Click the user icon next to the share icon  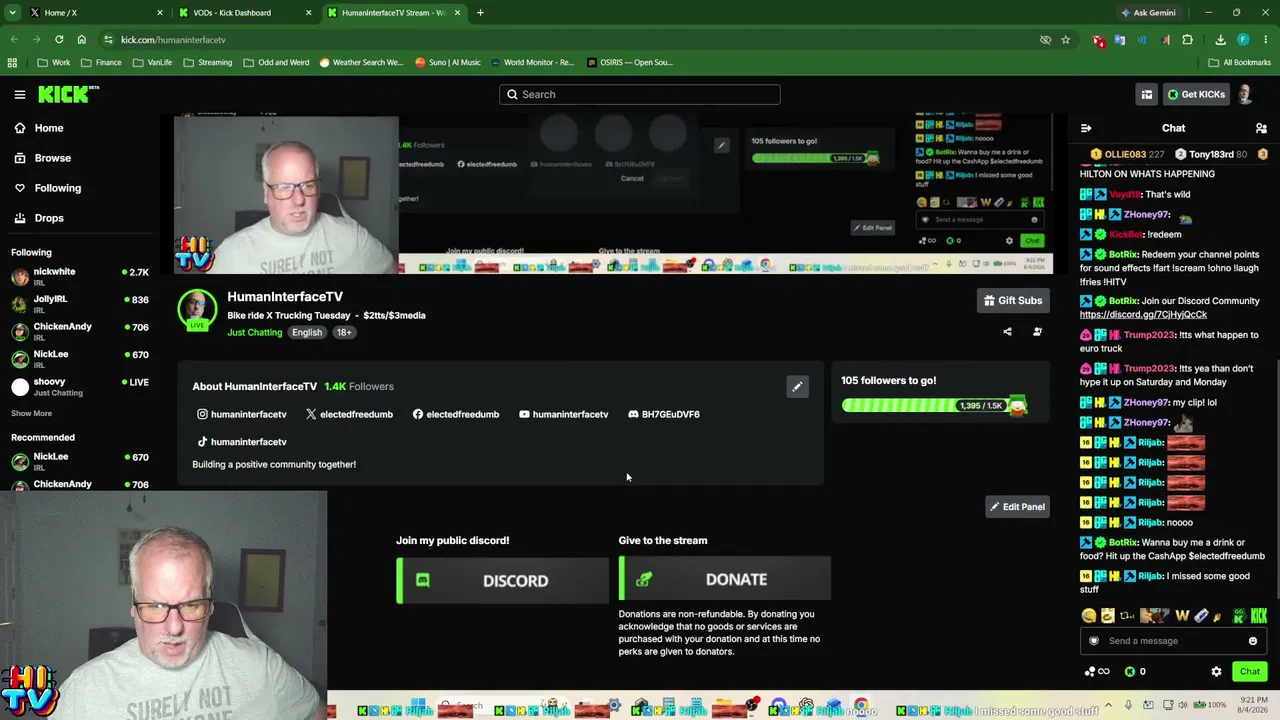coord(1037,332)
